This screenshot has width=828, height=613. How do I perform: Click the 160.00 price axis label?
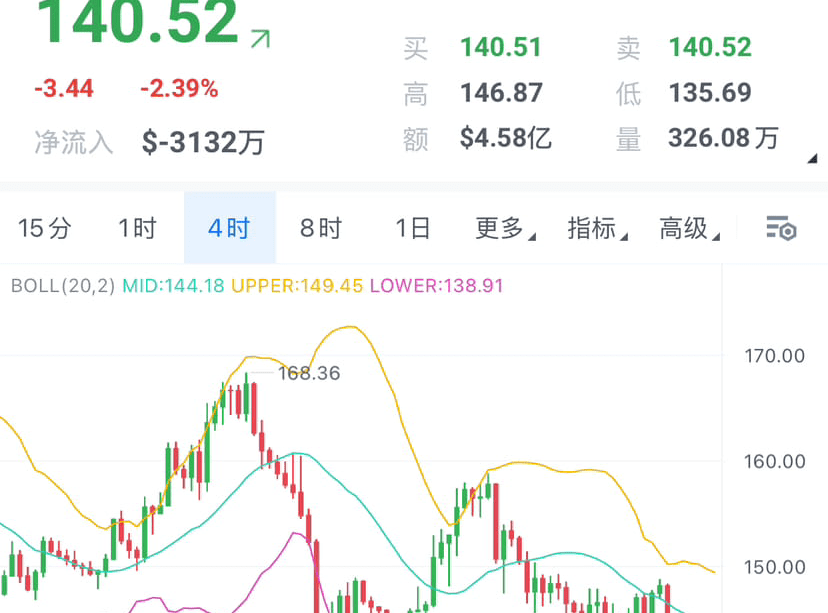[x=776, y=461]
